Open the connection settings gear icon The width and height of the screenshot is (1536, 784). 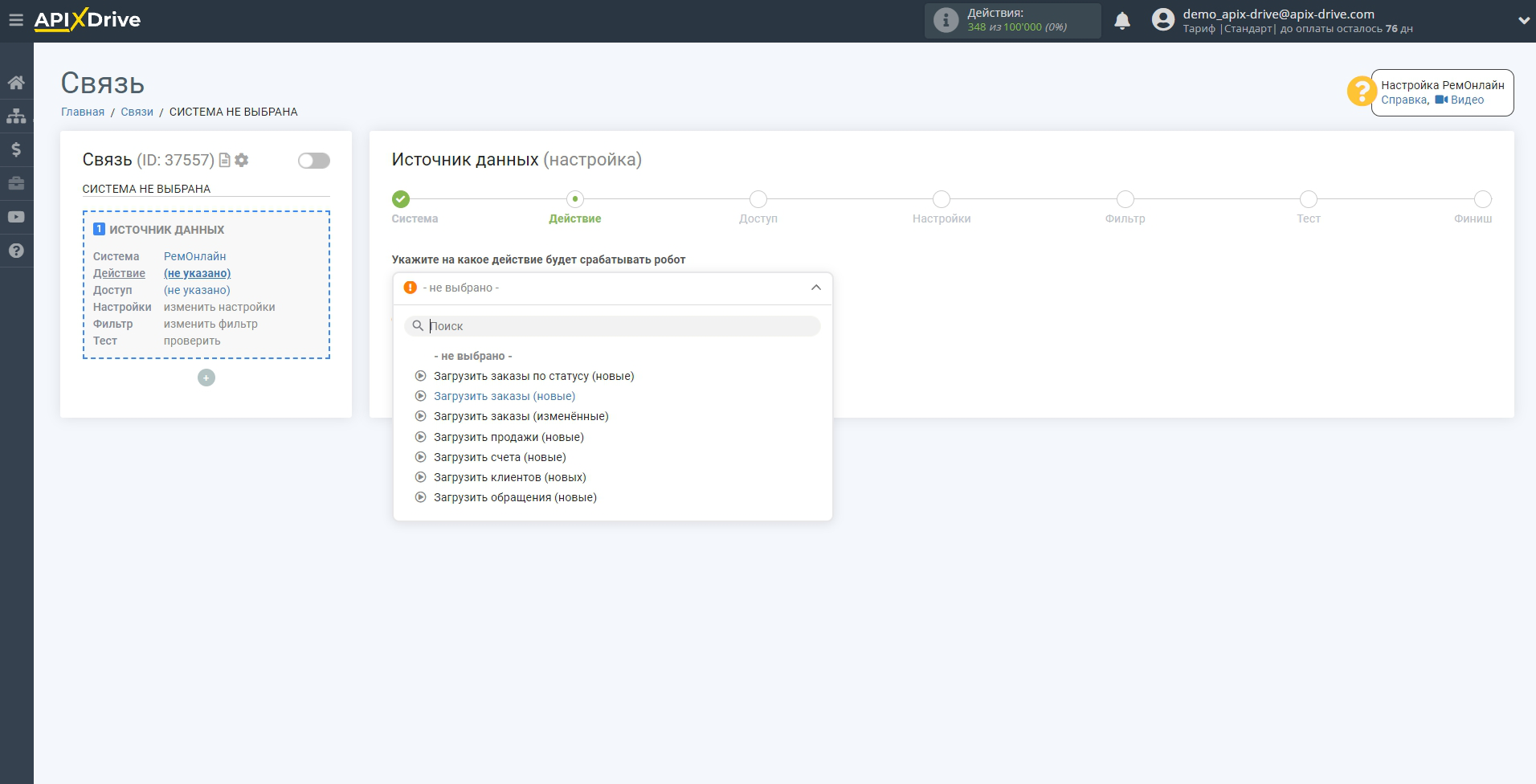(242, 160)
